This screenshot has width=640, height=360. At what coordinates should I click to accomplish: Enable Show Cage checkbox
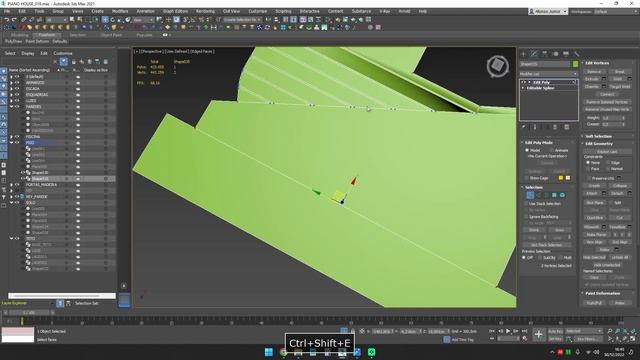(527, 178)
